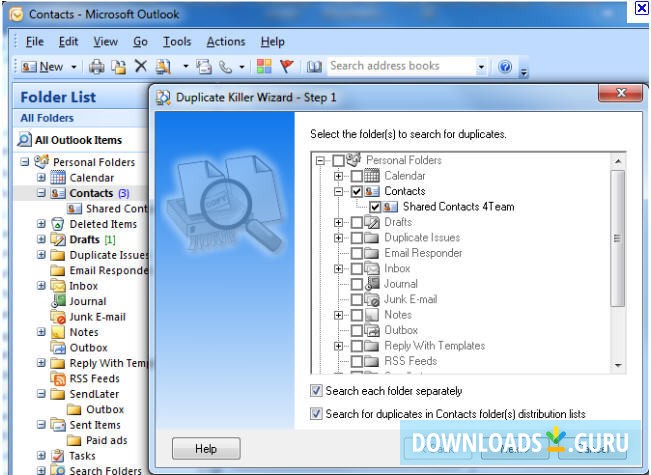Toggle Search each folder separately checkbox
651x475 pixels.
[316, 390]
